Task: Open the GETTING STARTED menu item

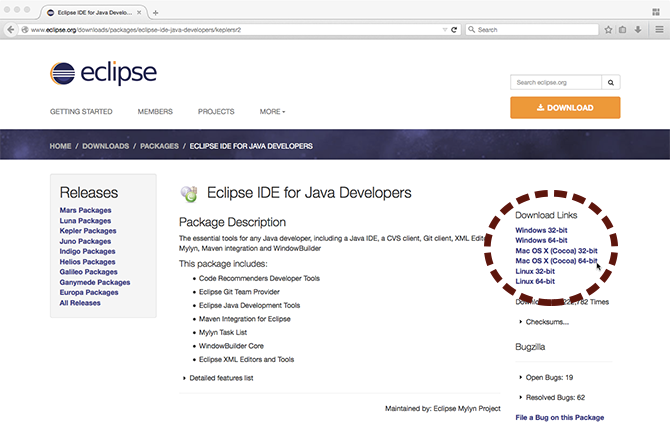Action: point(81,111)
